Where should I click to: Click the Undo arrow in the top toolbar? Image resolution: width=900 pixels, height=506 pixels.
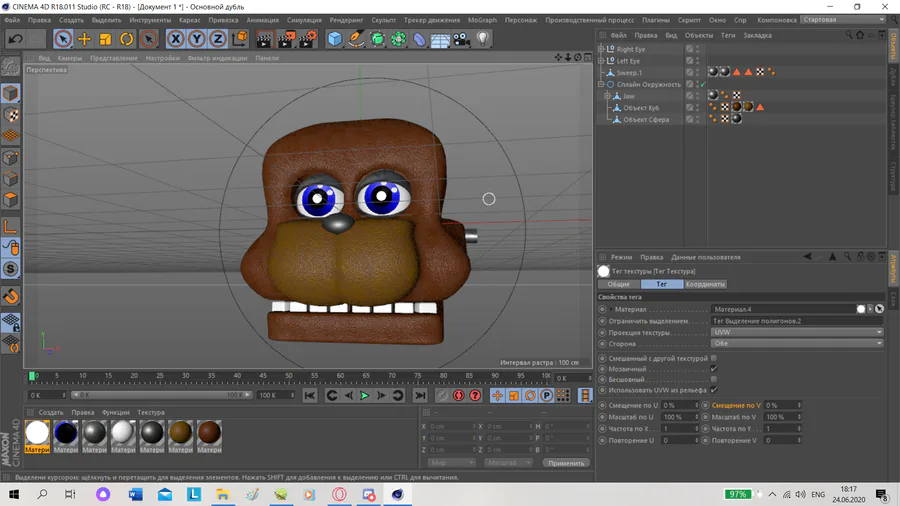coord(15,39)
